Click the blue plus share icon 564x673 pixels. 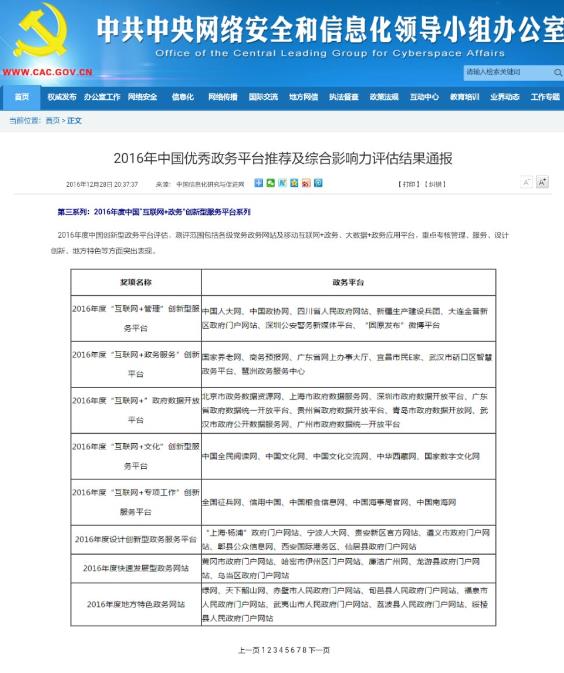coord(258,183)
